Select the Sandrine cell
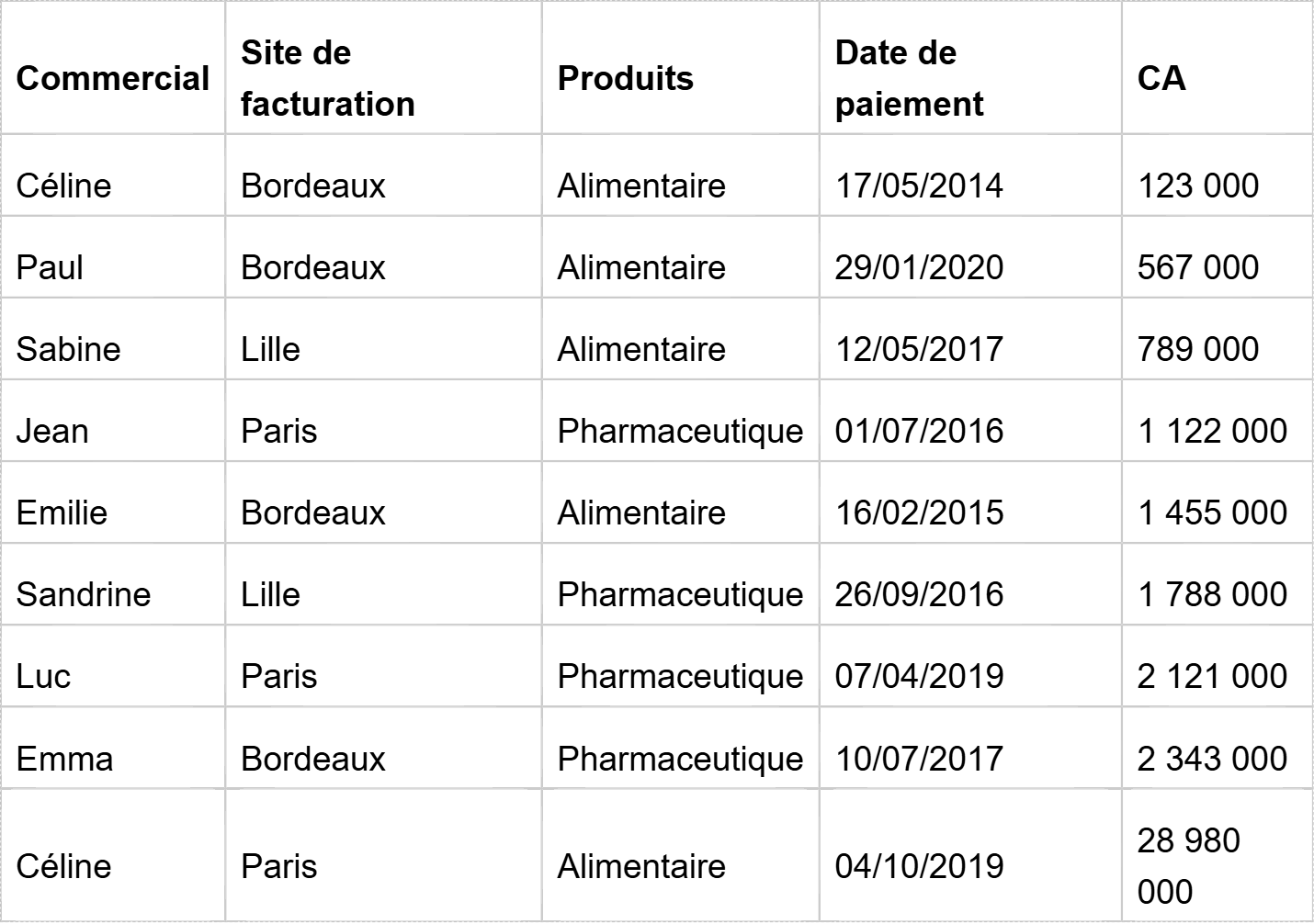This screenshot has height=924, width=1314. pos(83,594)
